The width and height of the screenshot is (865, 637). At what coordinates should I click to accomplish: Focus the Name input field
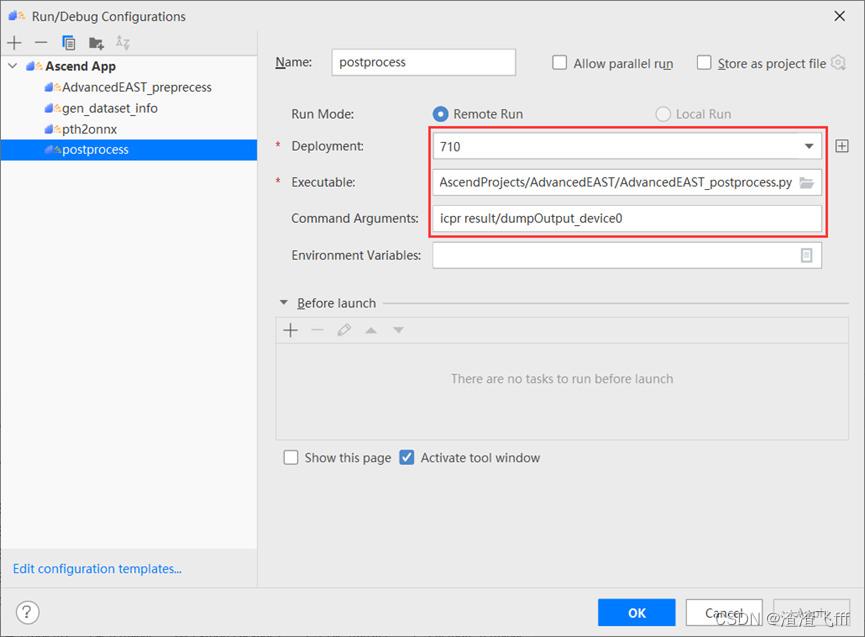(423, 62)
